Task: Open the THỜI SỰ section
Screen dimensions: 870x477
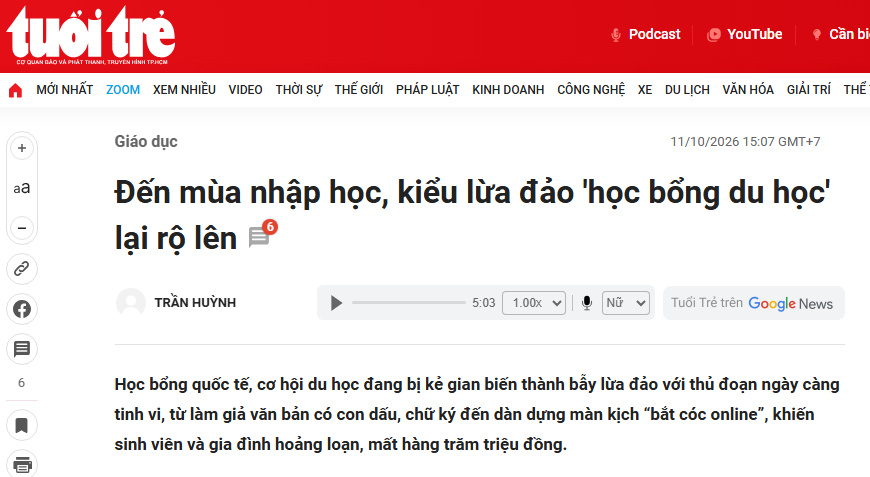Action: [x=299, y=90]
